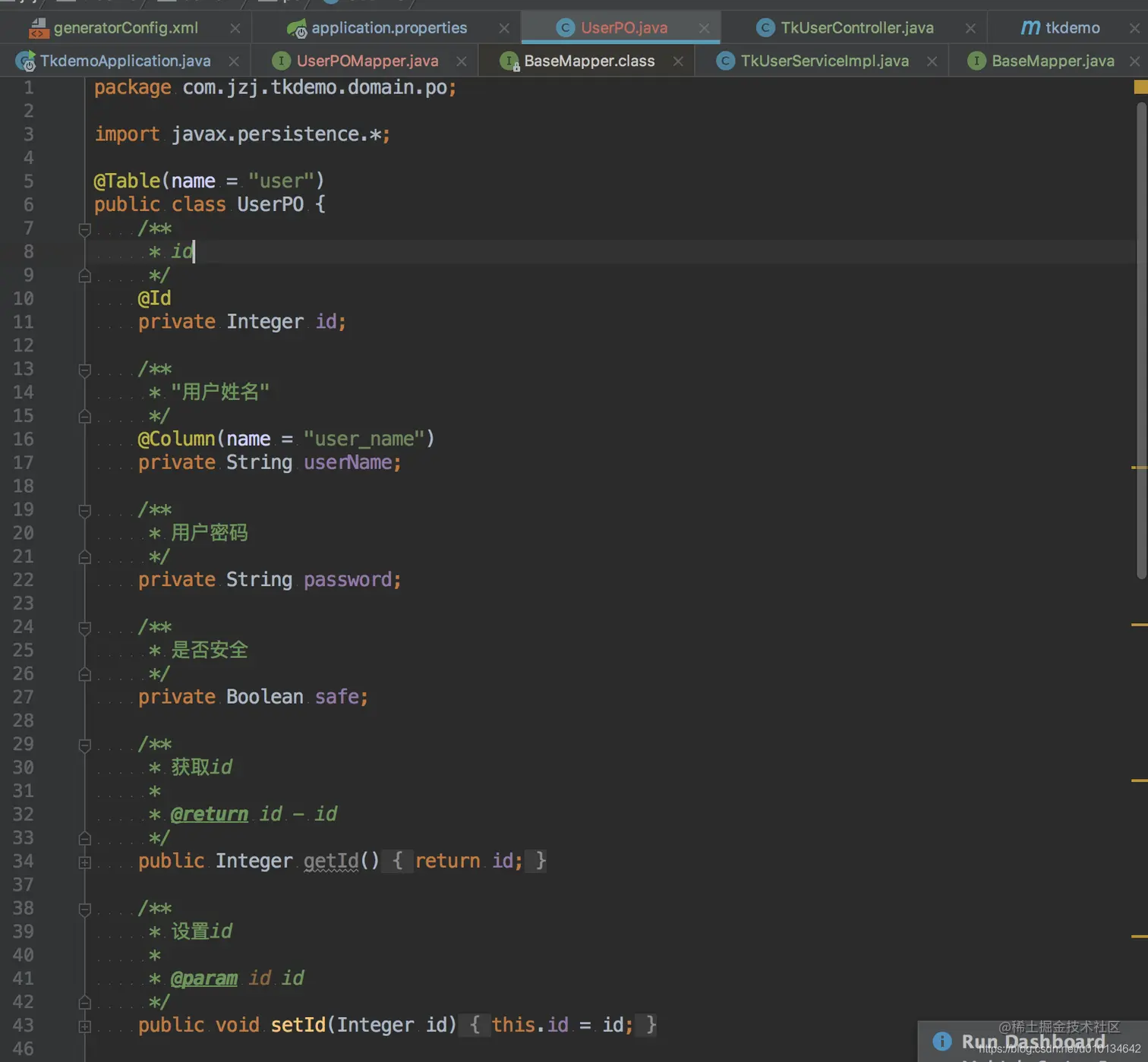Click the class icon on TkUserServiceImpl.java tab
1148x1062 pixels.
pos(726,61)
